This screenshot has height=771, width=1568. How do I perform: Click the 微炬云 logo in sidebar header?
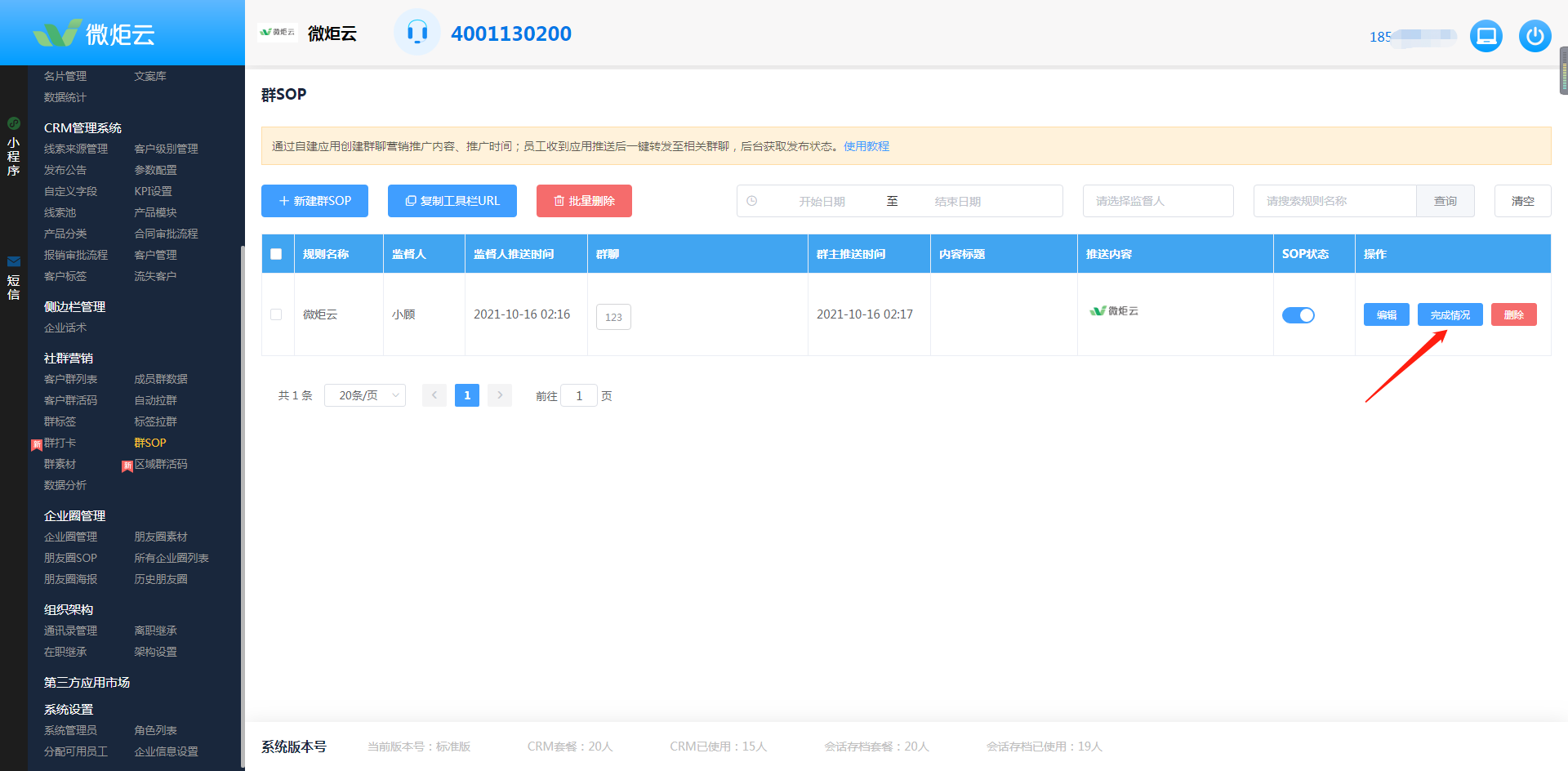(94, 33)
